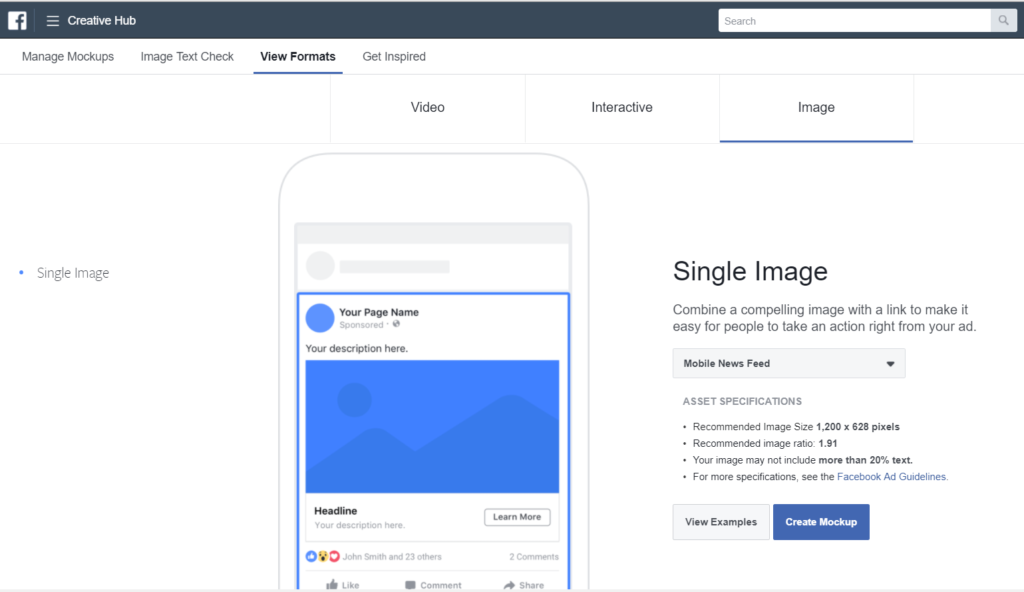The height and width of the screenshot is (592, 1024).
Task: Go to the Get Inspired tab
Action: coord(394,56)
